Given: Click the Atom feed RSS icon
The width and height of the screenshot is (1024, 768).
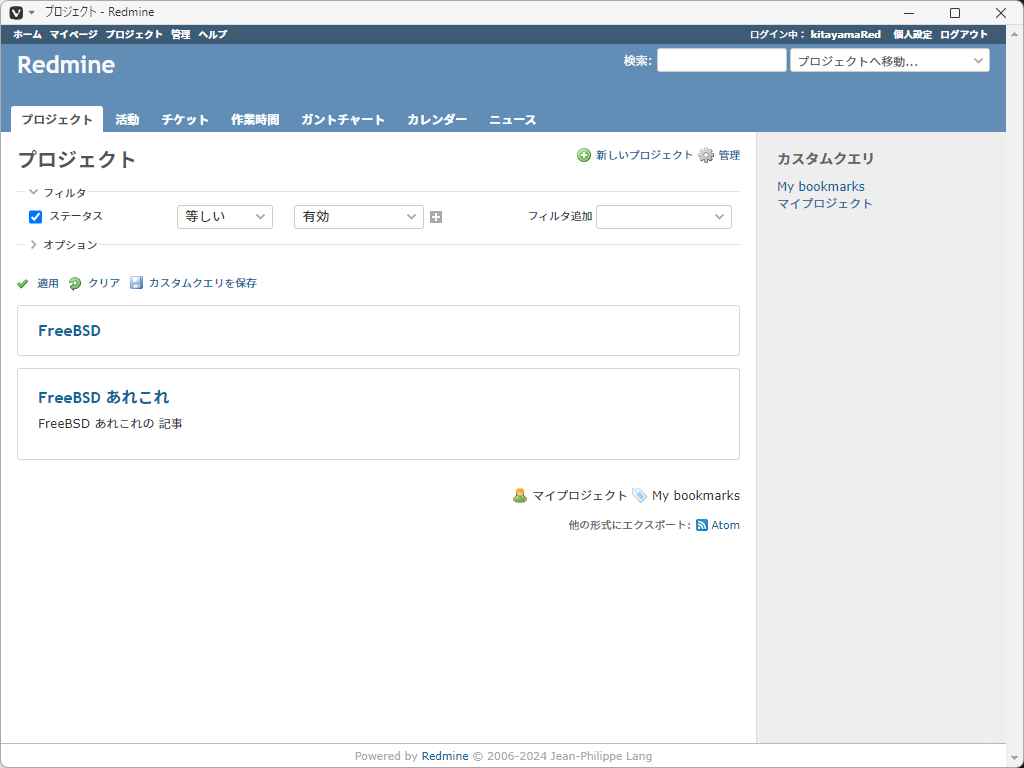Looking at the screenshot, I should click(702, 525).
